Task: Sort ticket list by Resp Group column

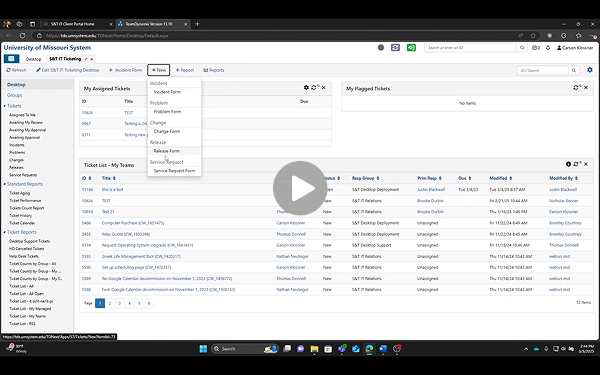Action: click(365, 178)
